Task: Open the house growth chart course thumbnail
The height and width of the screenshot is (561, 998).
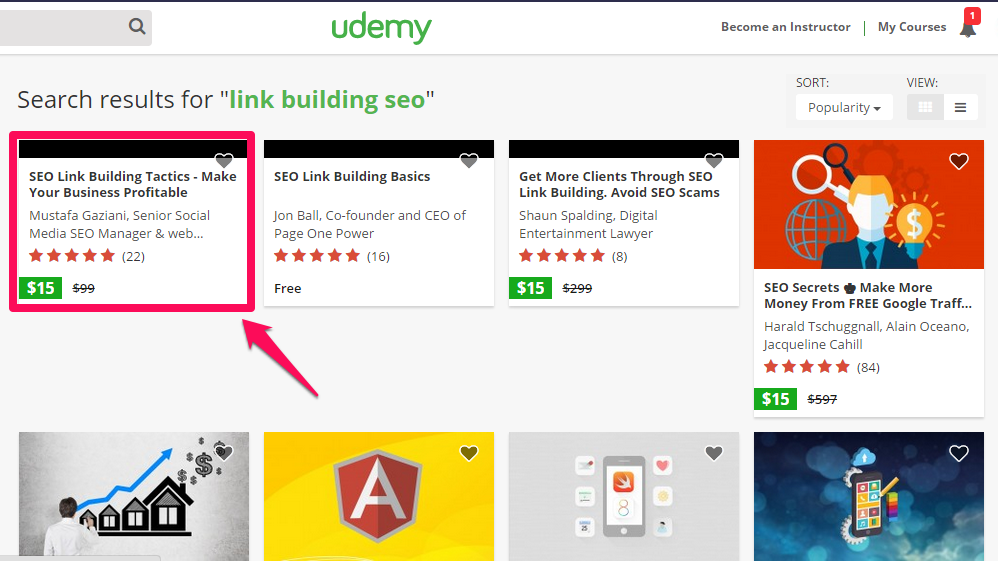Action: [134, 497]
